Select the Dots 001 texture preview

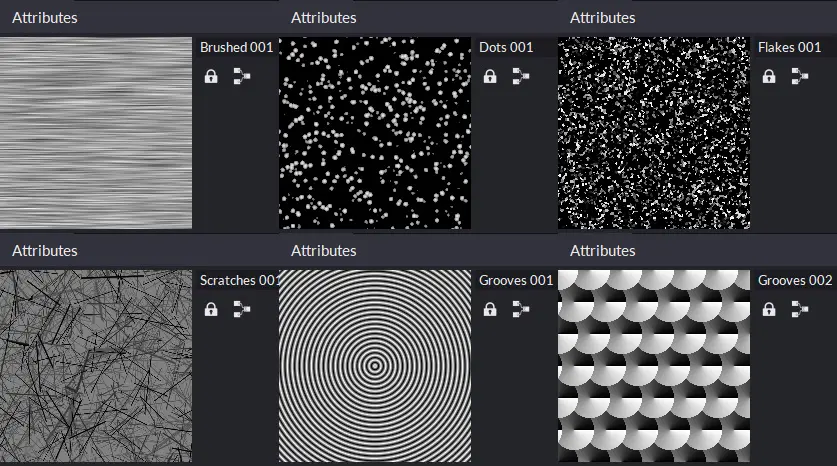pyautogui.click(x=375, y=133)
